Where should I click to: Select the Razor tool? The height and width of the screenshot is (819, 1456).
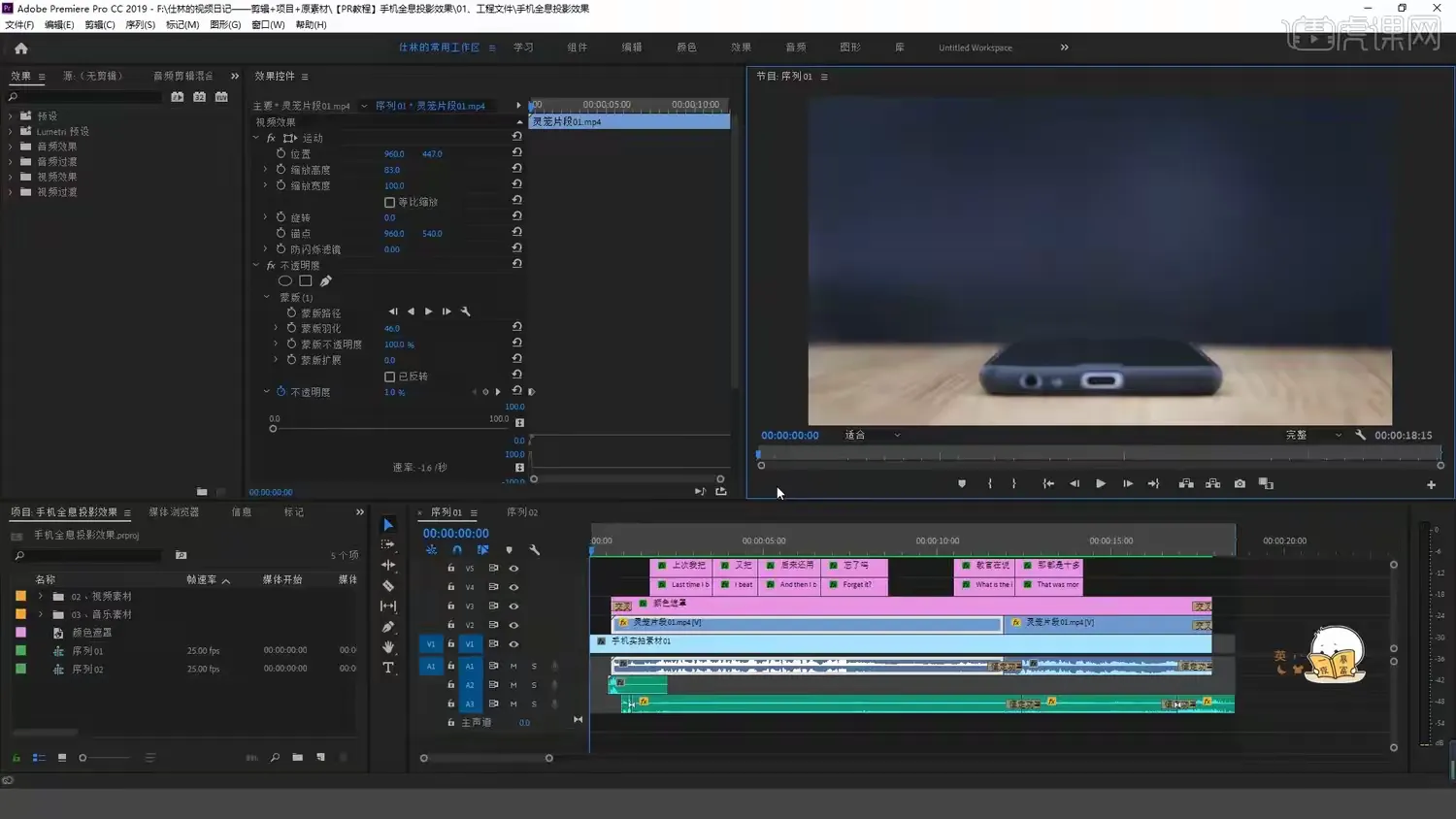(x=388, y=585)
